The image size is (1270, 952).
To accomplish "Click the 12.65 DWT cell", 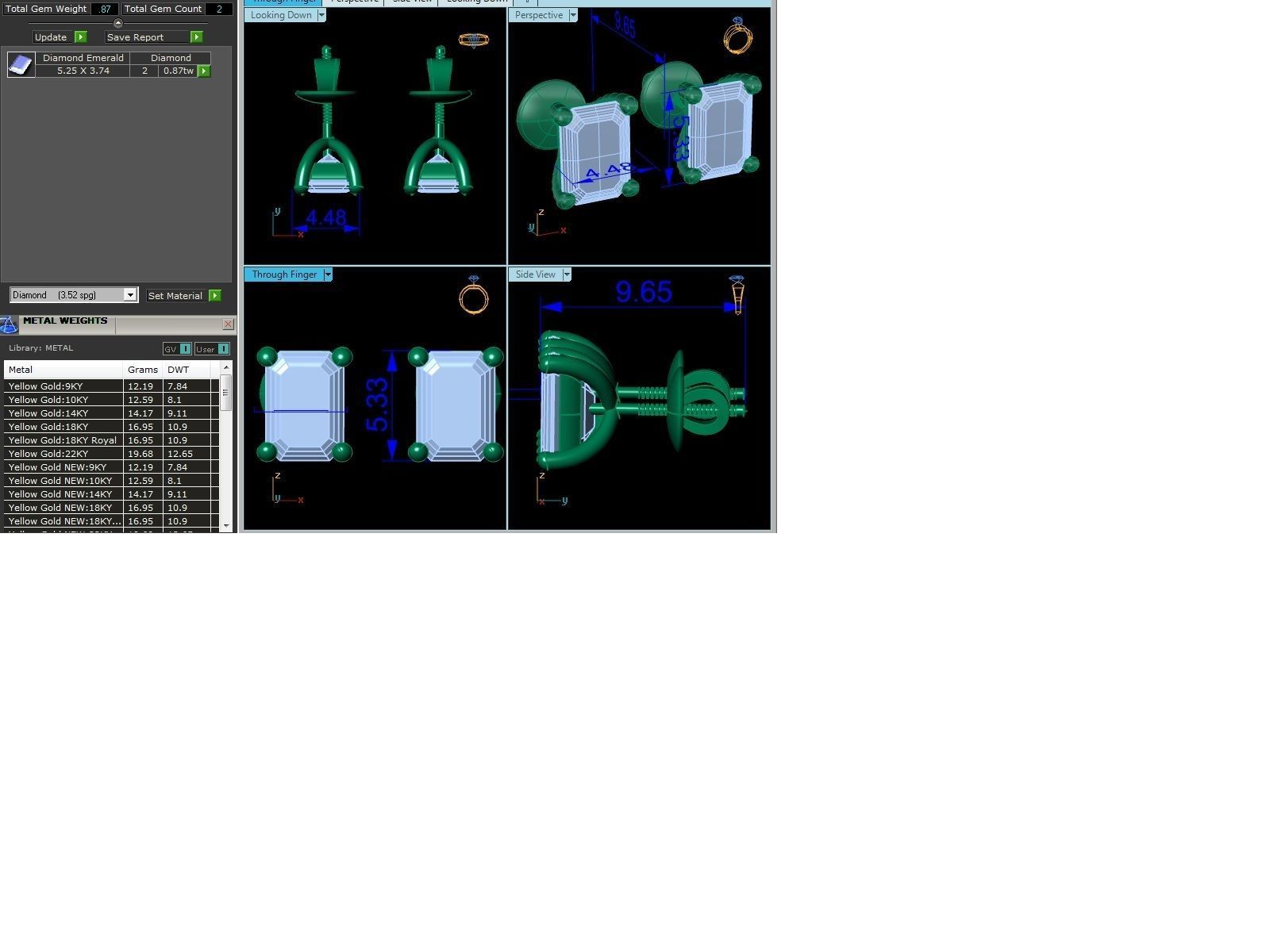I will [x=187, y=454].
